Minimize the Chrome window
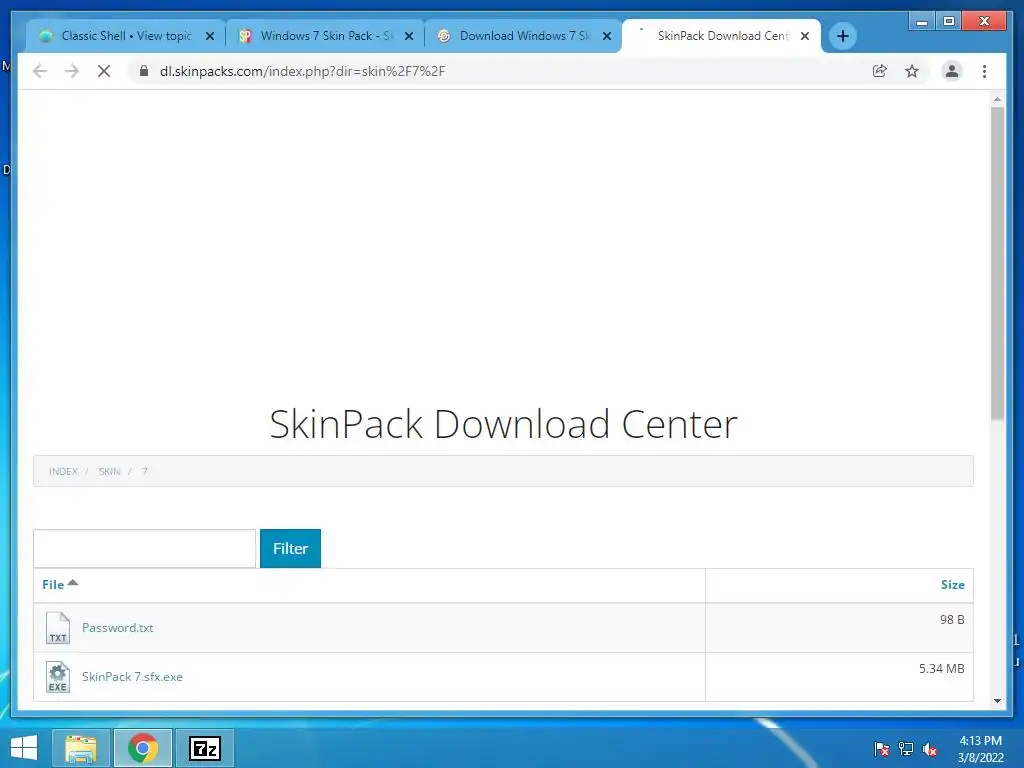1024x768 pixels. (921, 22)
